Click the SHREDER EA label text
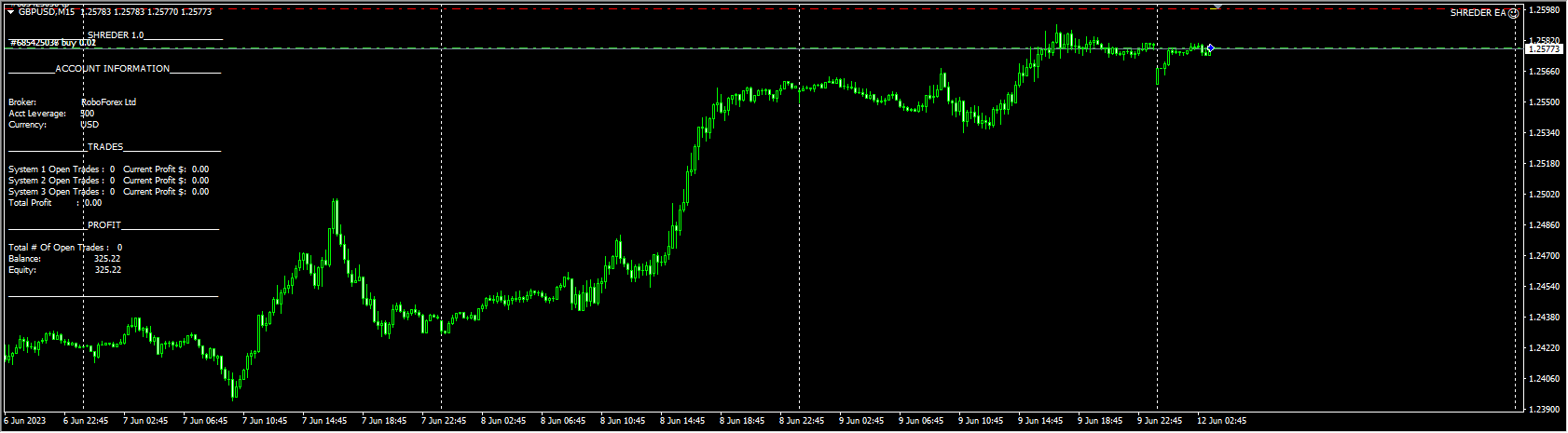The image size is (1568, 433). tap(1479, 13)
